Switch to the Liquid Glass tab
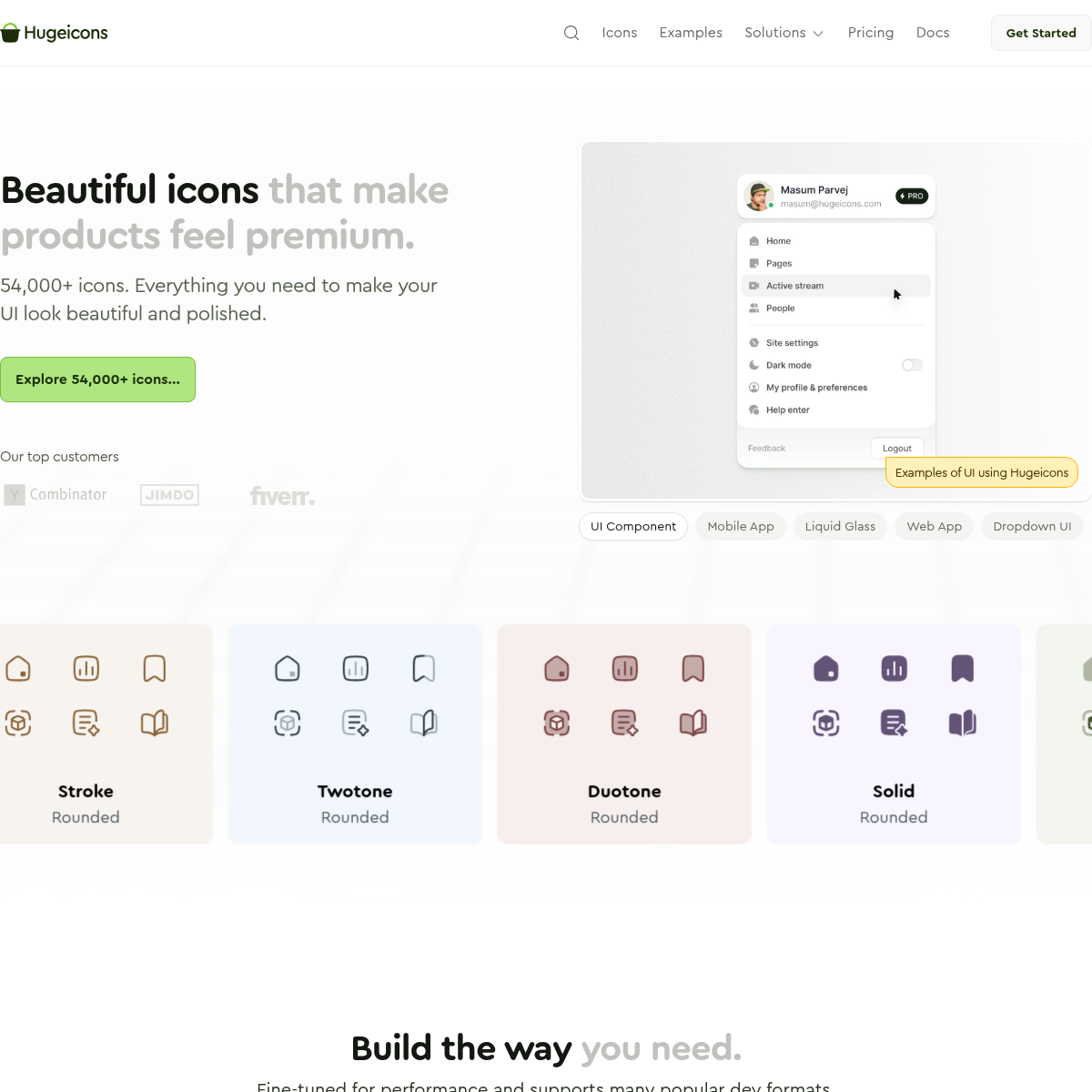The width and height of the screenshot is (1092, 1092). click(840, 526)
